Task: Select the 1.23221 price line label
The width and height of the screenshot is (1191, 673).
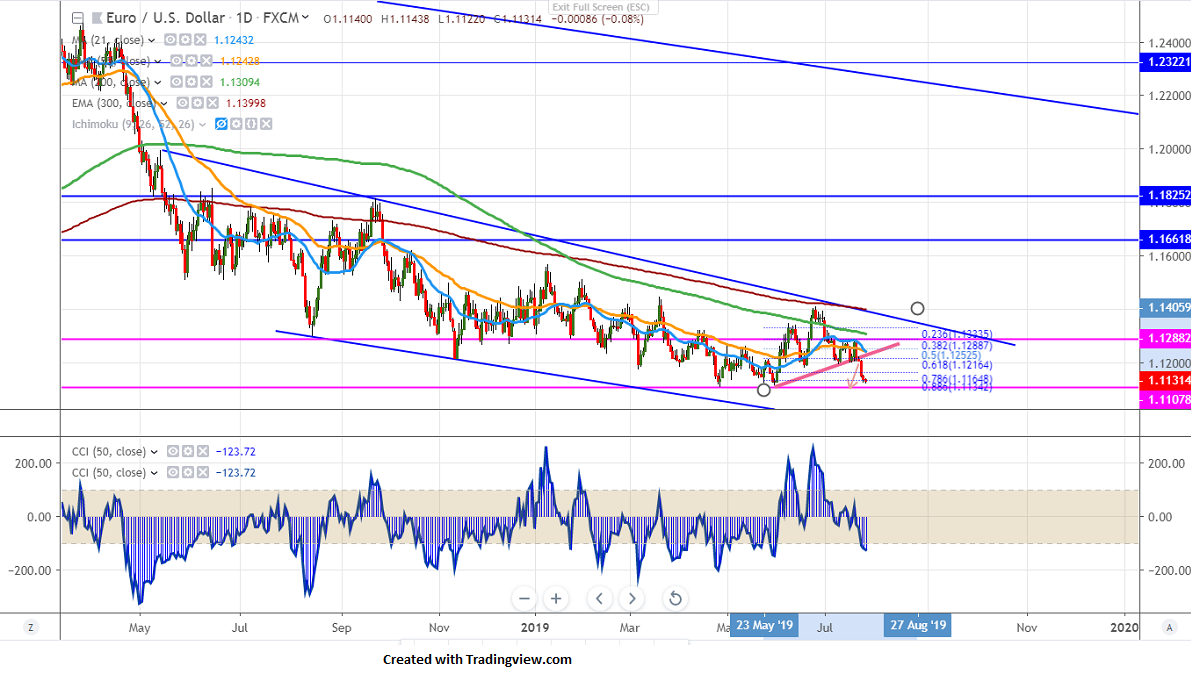Action: [1165, 63]
